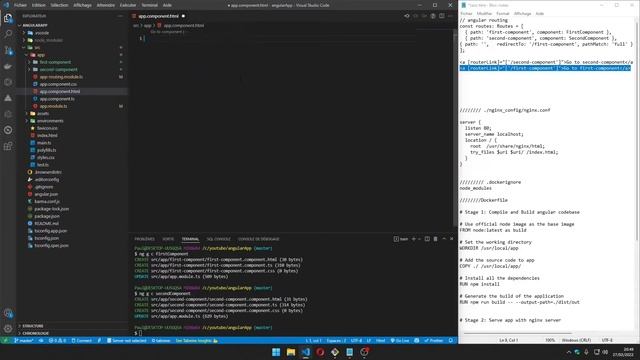
Task: Click the highlighted routerLink line in Notepad
Action: pos(545,68)
